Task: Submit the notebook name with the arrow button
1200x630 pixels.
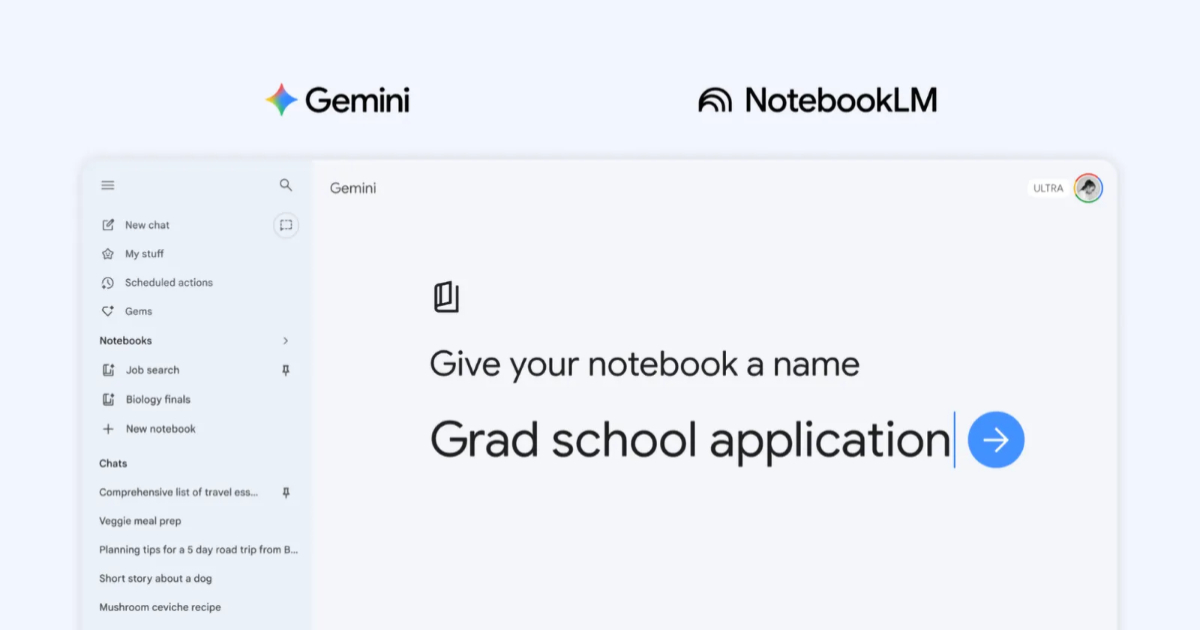Action: click(x=995, y=438)
